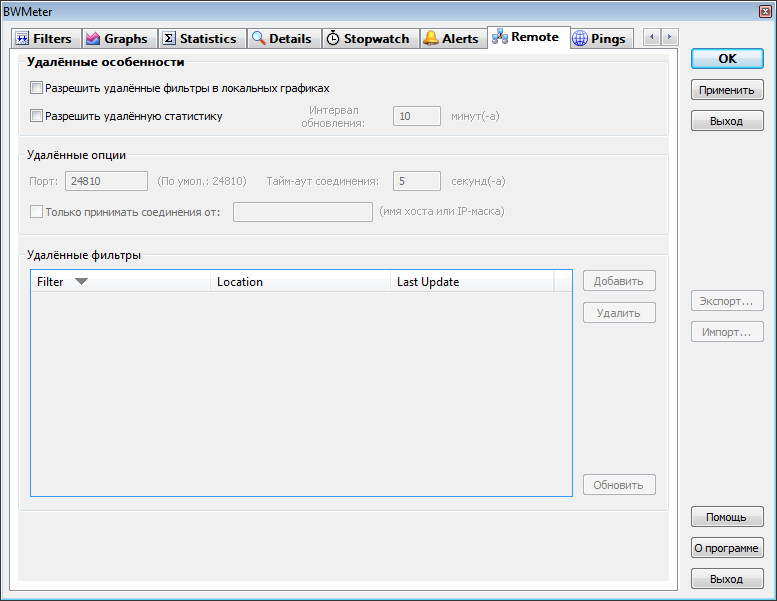This screenshot has width=777, height=601.
Task: Click the OK button
Action: pyautogui.click(x=727, y=58)
